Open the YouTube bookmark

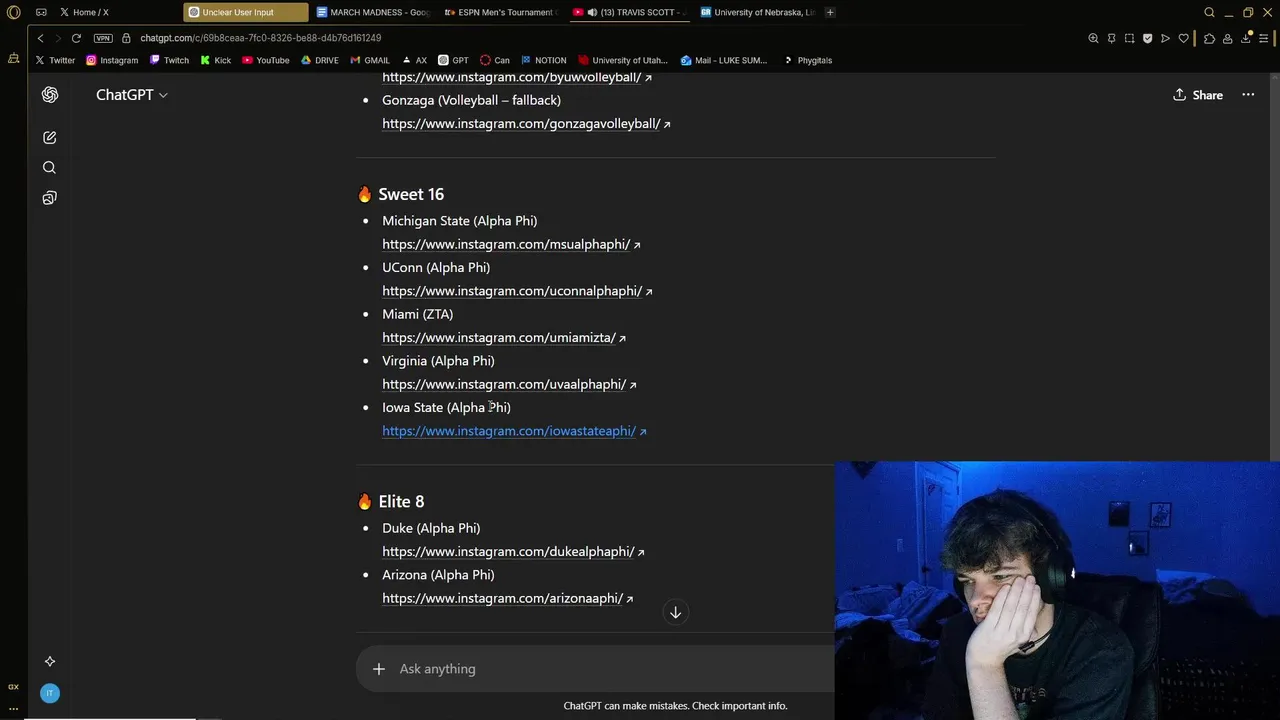[x=265, y=60]
